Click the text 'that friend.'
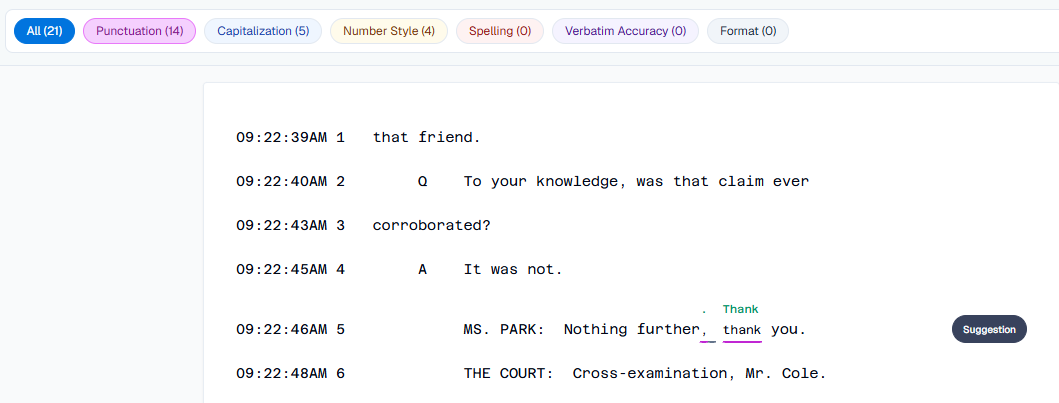Screen dimensions: 1059x403 coord(426,138)
